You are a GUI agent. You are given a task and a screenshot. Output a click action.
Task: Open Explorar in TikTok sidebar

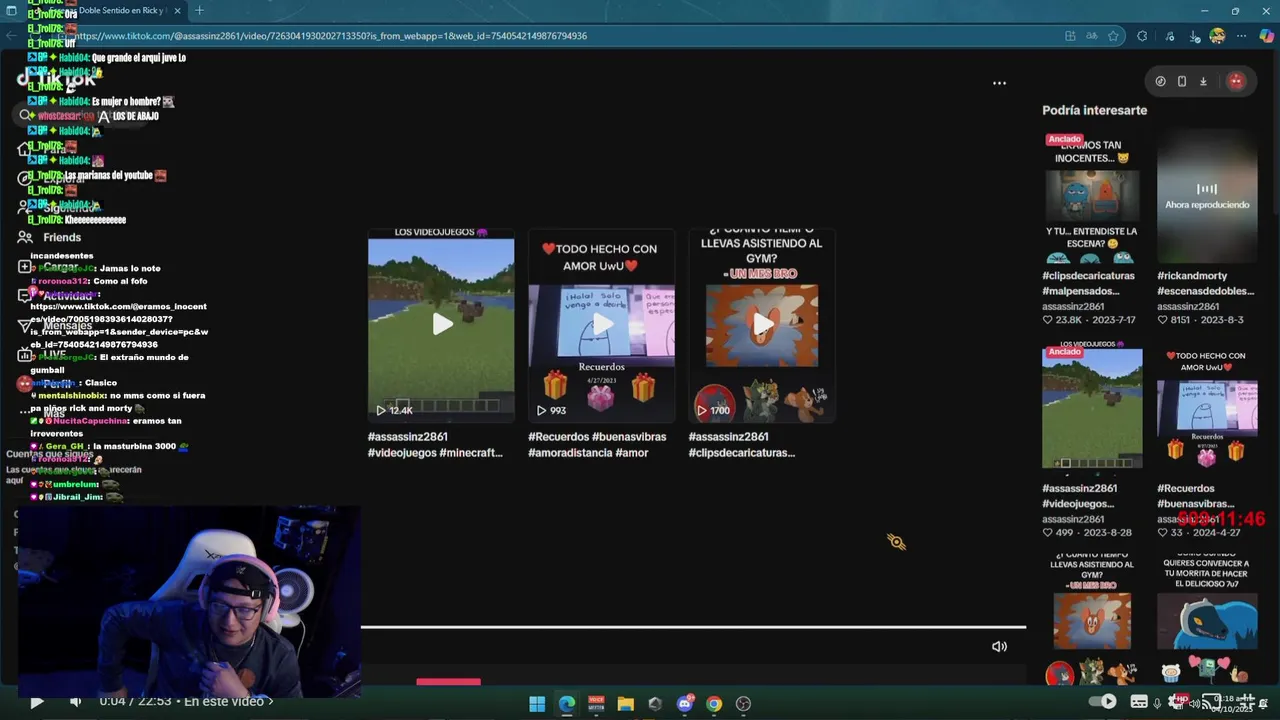tap(52, 179)
